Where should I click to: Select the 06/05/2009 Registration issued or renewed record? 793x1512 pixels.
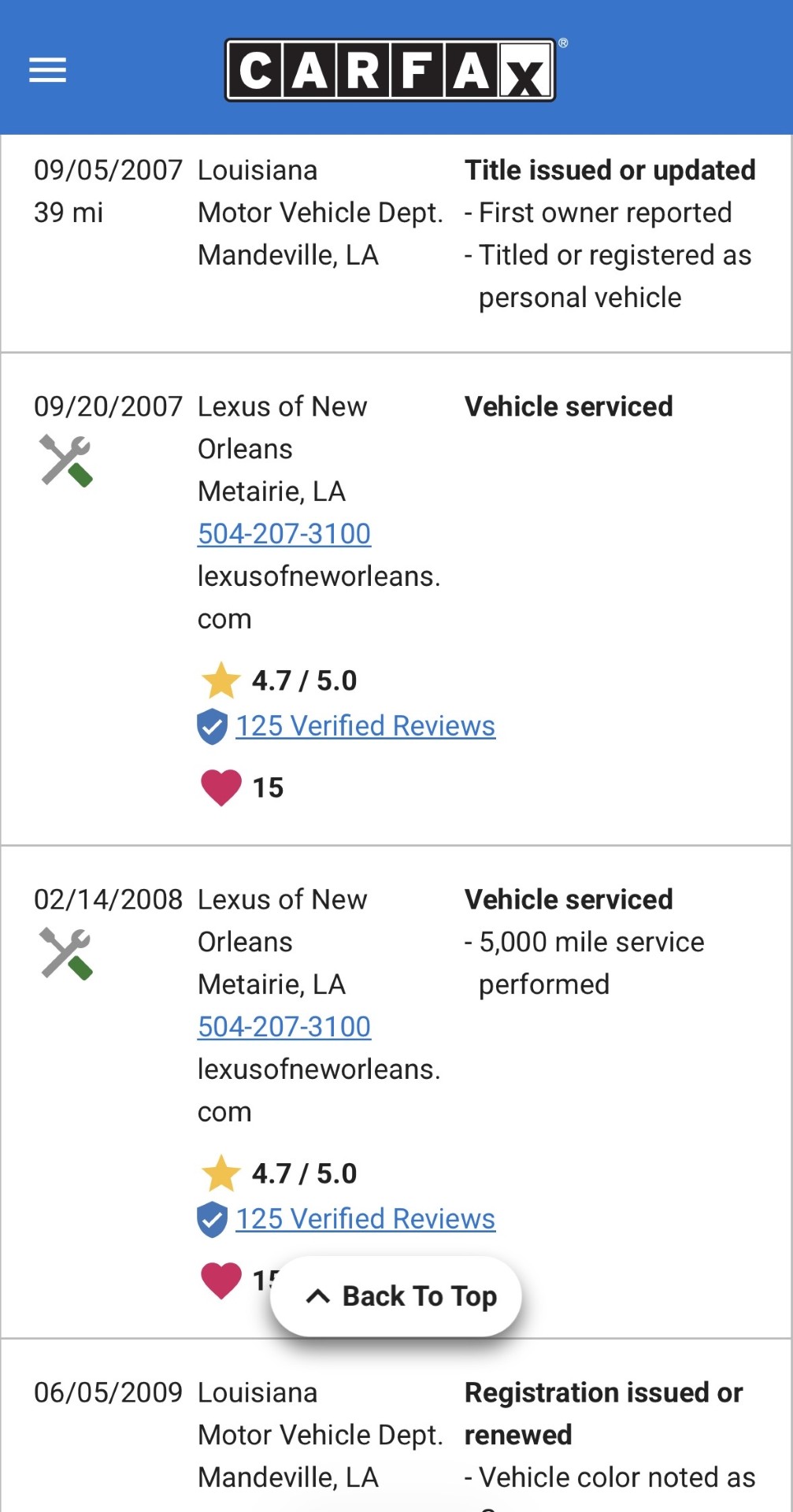[x=396, y=1425]
